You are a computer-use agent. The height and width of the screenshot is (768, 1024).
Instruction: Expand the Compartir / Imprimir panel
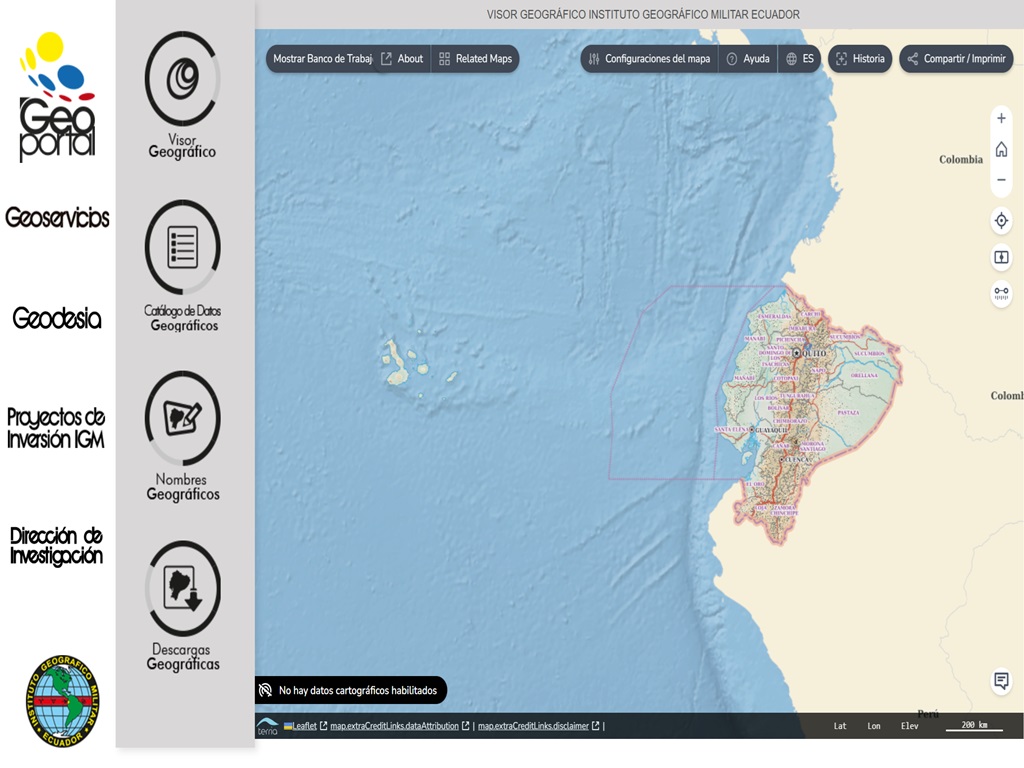pos(956,59)
